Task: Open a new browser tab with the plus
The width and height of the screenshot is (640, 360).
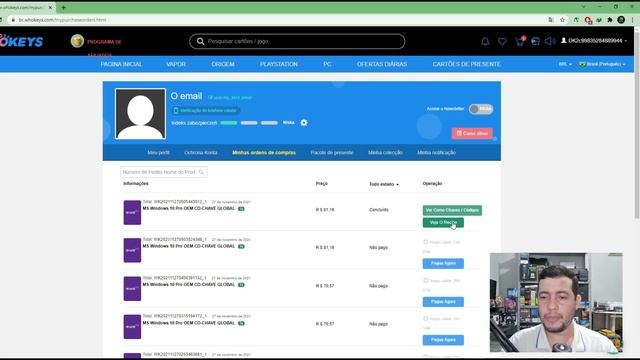Action: click(63, 7)
